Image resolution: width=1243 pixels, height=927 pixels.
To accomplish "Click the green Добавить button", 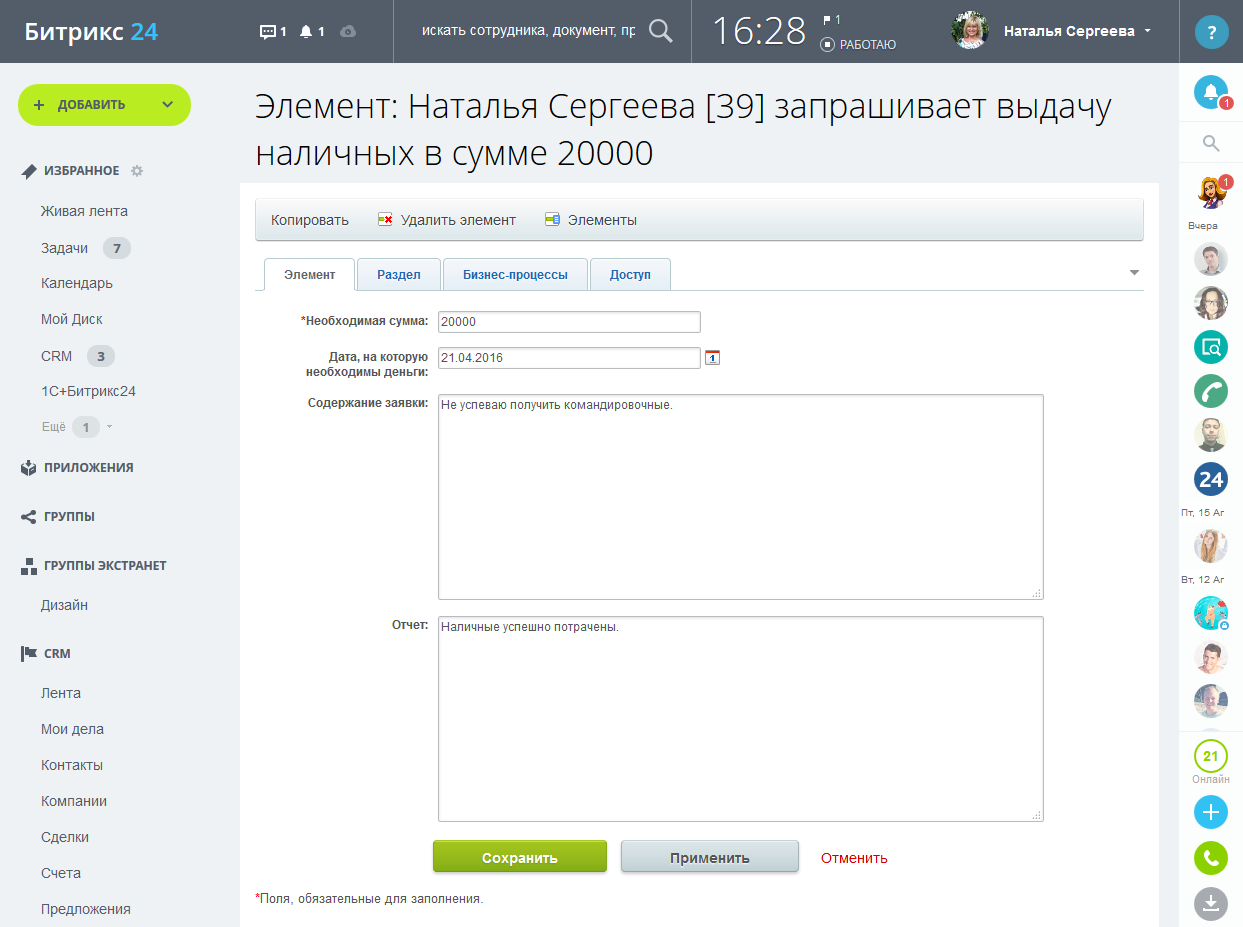I will 104,105.
